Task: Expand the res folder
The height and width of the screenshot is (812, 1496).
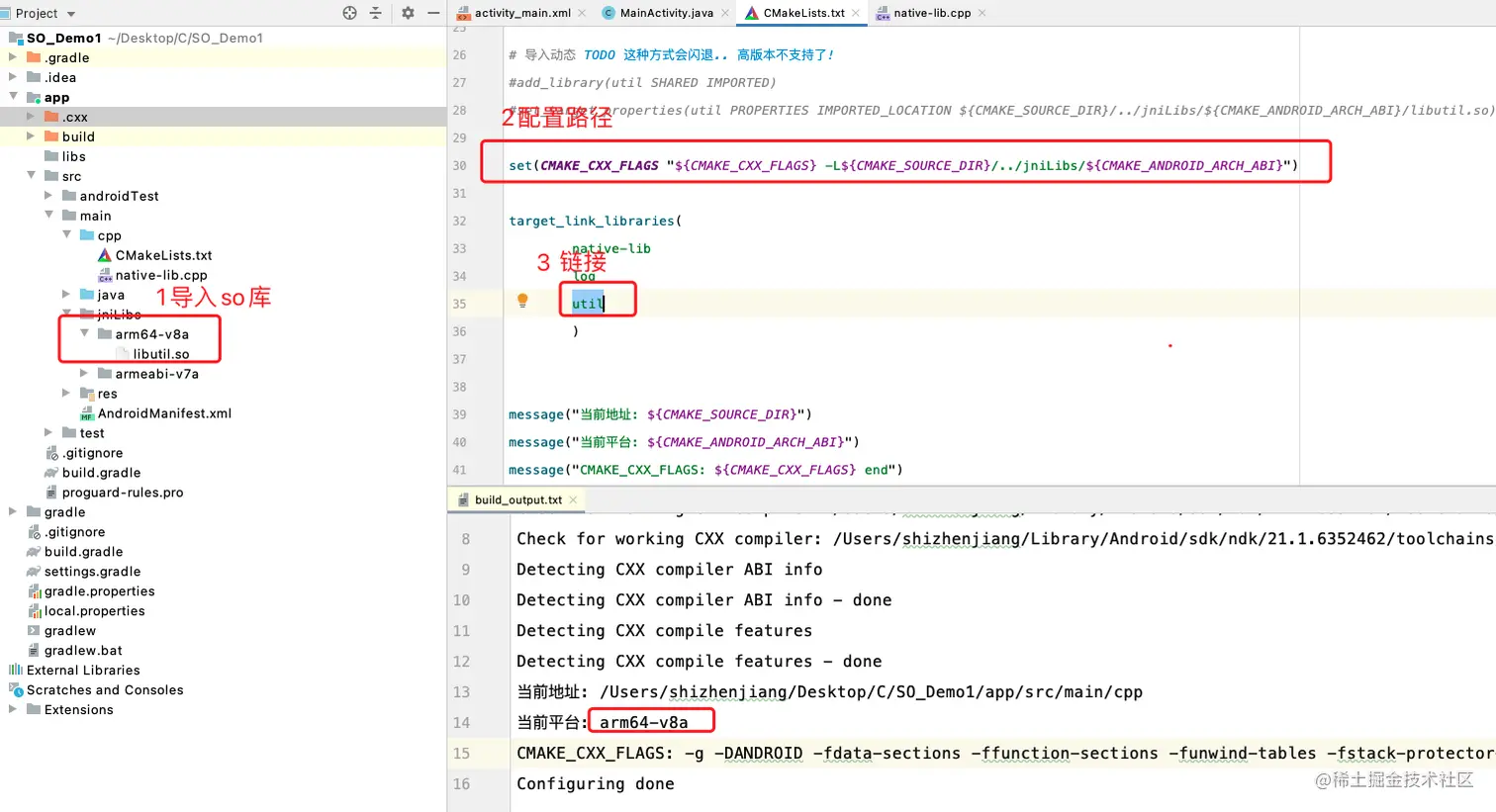Action: tap(66, 394)
